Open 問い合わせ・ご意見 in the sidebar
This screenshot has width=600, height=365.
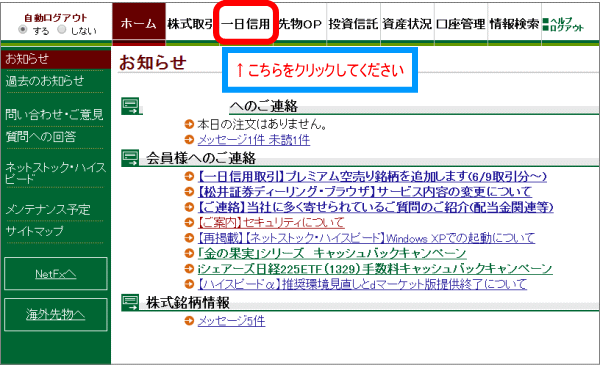pos(54,114)
